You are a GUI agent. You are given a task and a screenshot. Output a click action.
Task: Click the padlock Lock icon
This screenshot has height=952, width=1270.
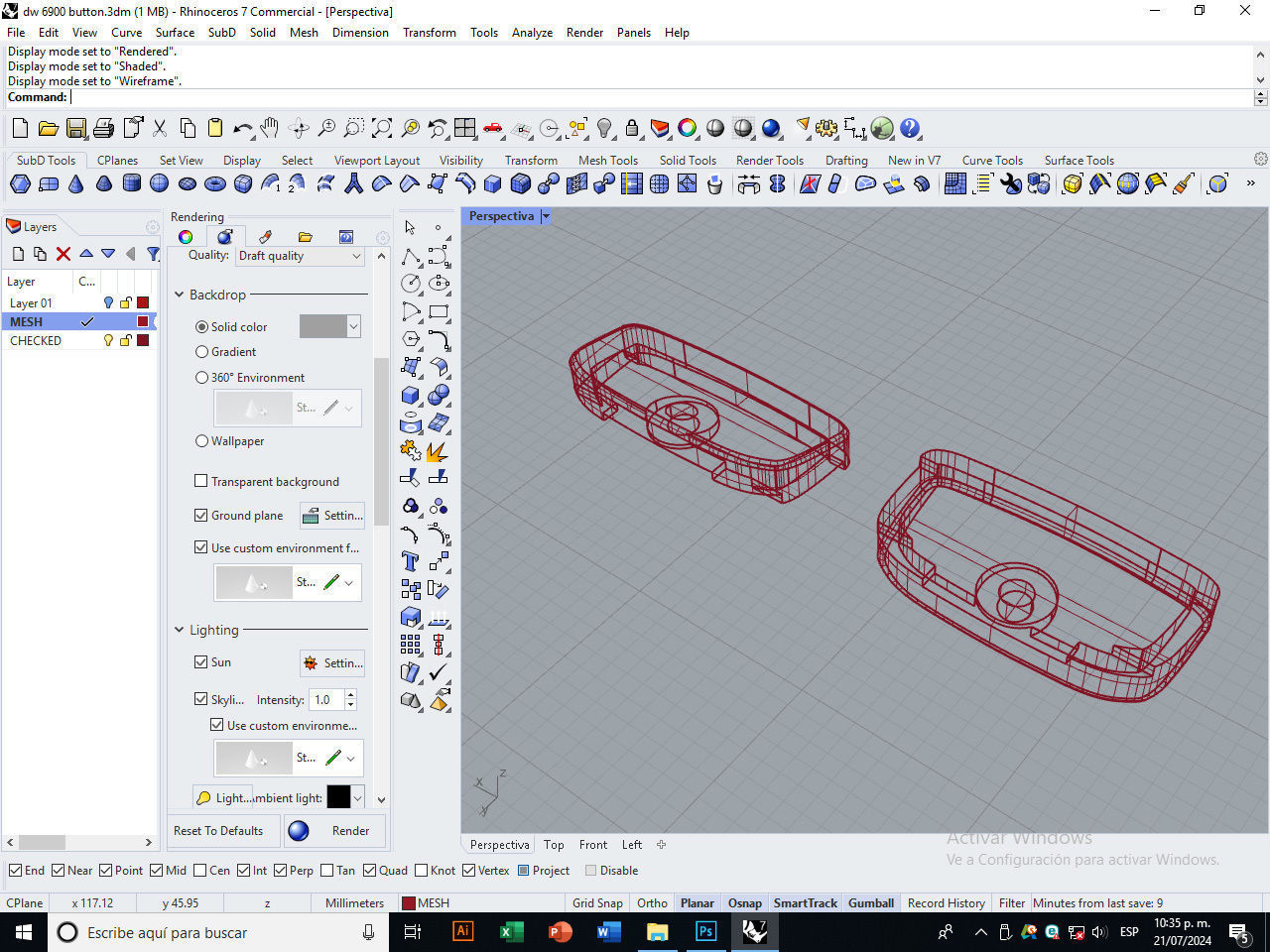631,128
